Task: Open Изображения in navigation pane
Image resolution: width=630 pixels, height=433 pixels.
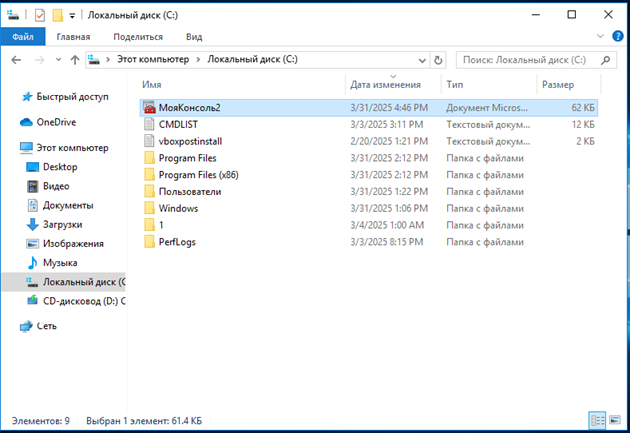Action: (x=73, y=244)
